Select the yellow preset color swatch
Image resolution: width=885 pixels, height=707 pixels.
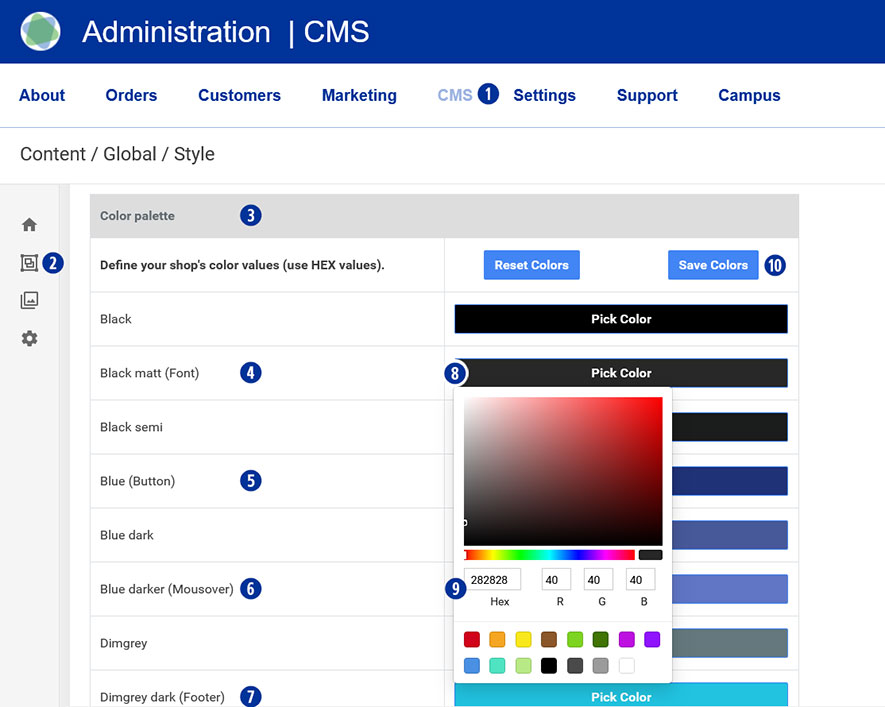523,639
